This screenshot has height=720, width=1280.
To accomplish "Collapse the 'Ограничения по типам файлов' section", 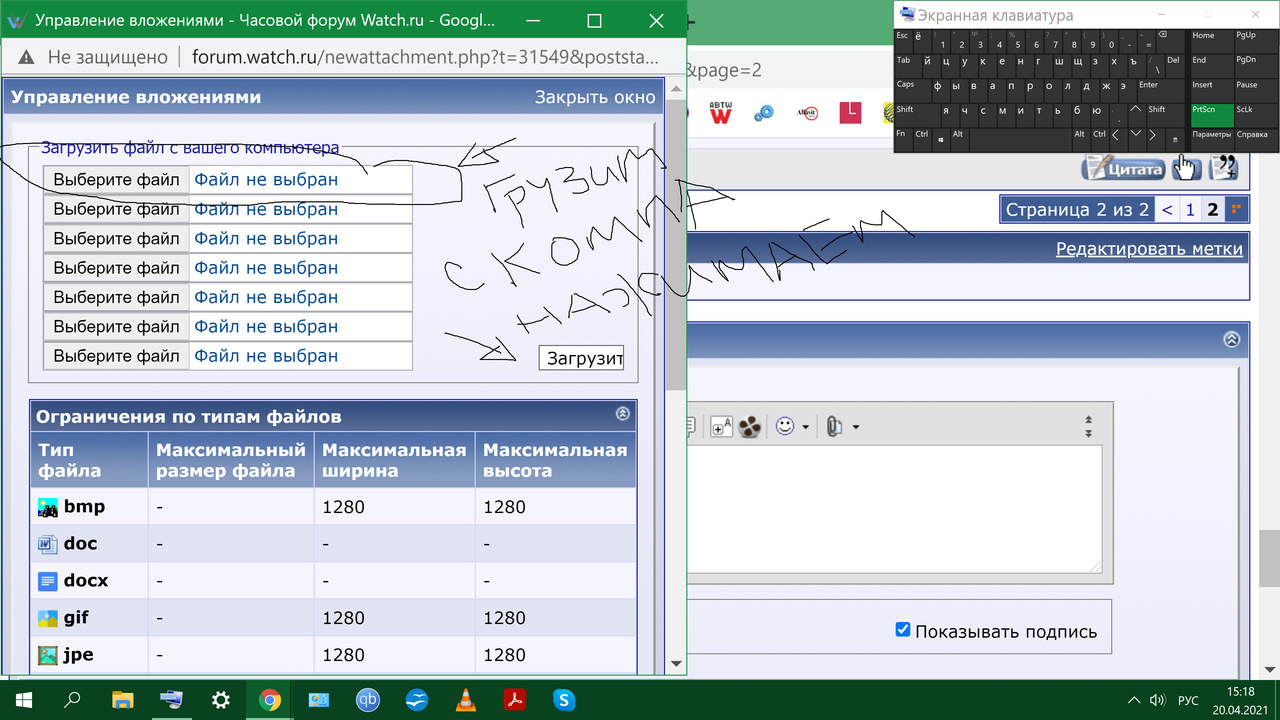I will (622, 414).
